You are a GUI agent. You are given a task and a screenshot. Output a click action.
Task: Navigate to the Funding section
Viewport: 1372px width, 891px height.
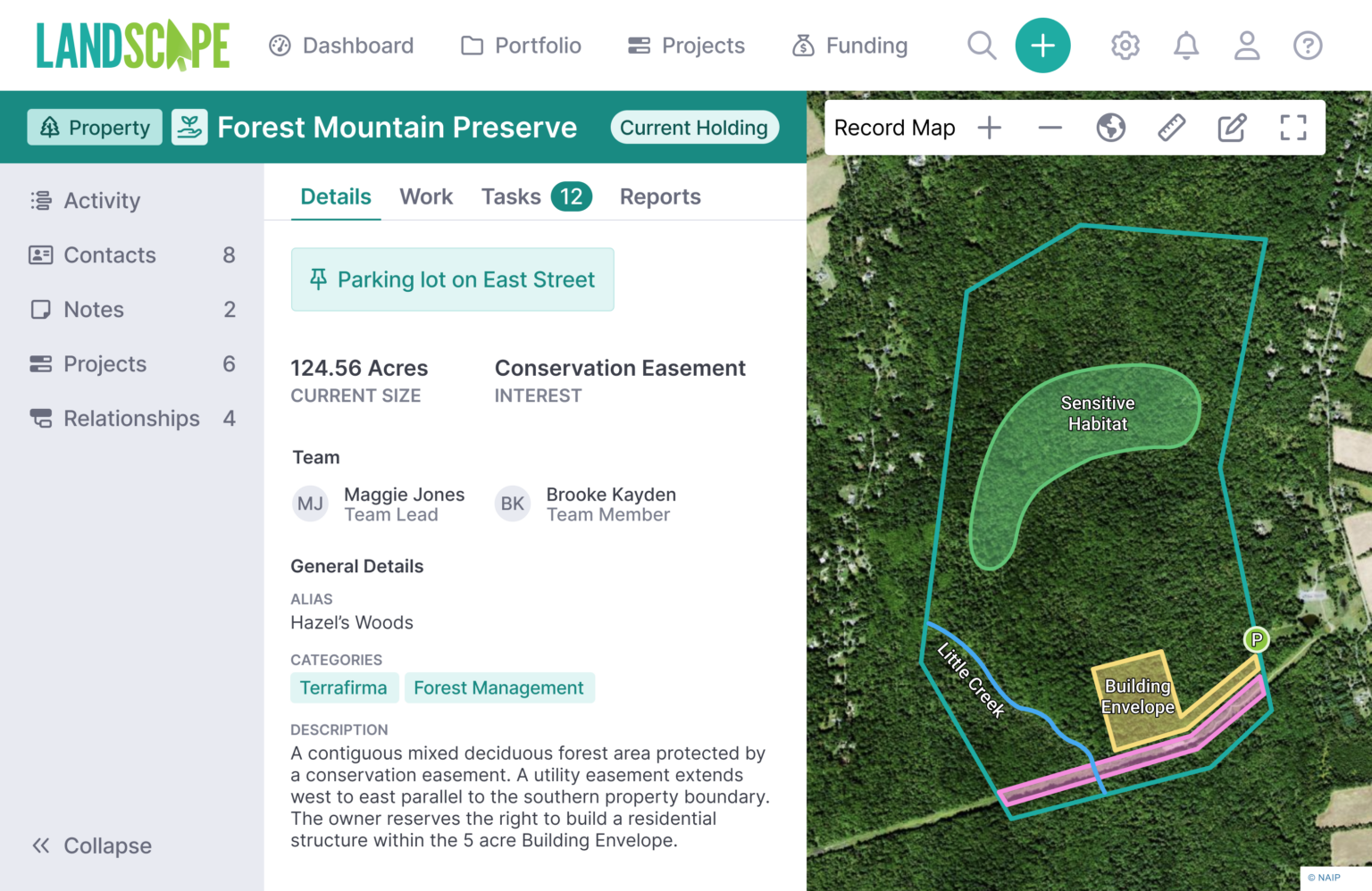pos(849,46)
